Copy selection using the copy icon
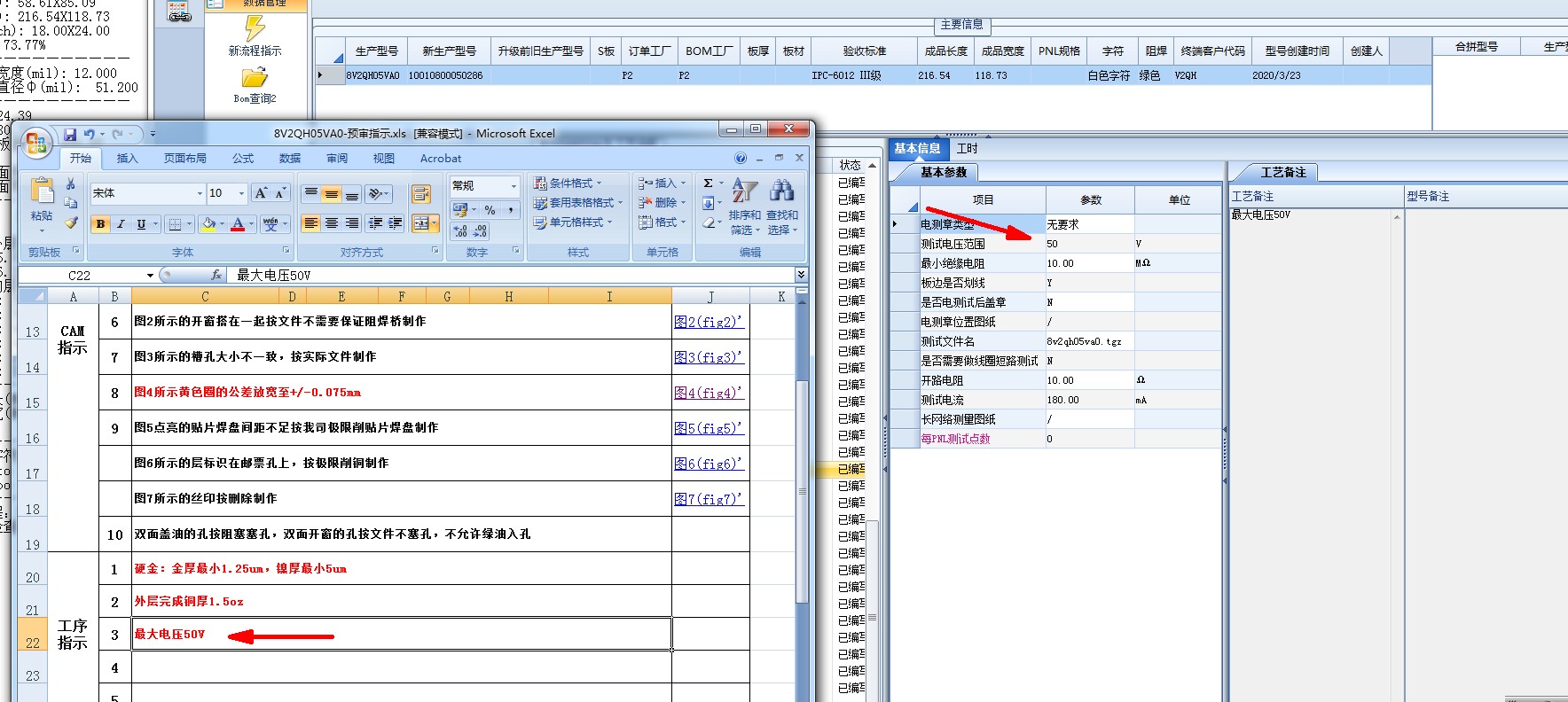This screenshot has height=702, width=1568. click(x=71, y=203)
